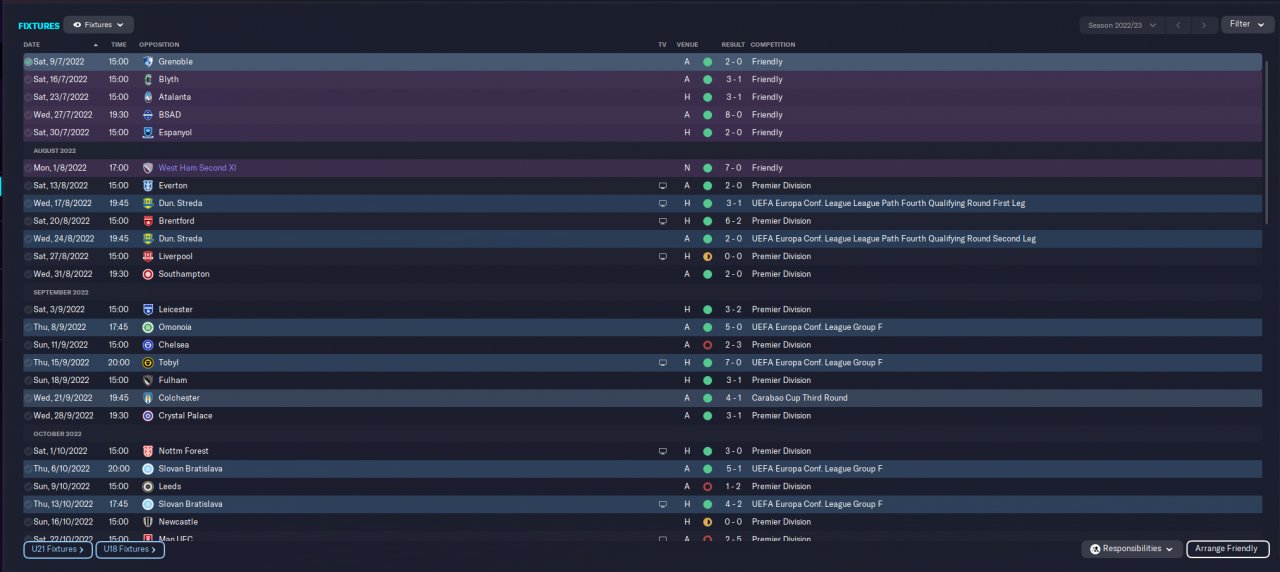Toggle the selection circle beside Sat, 9/7/2022
Viewport: 1280px width, 572px height.
pyautogui.click(x=28, y=62)
